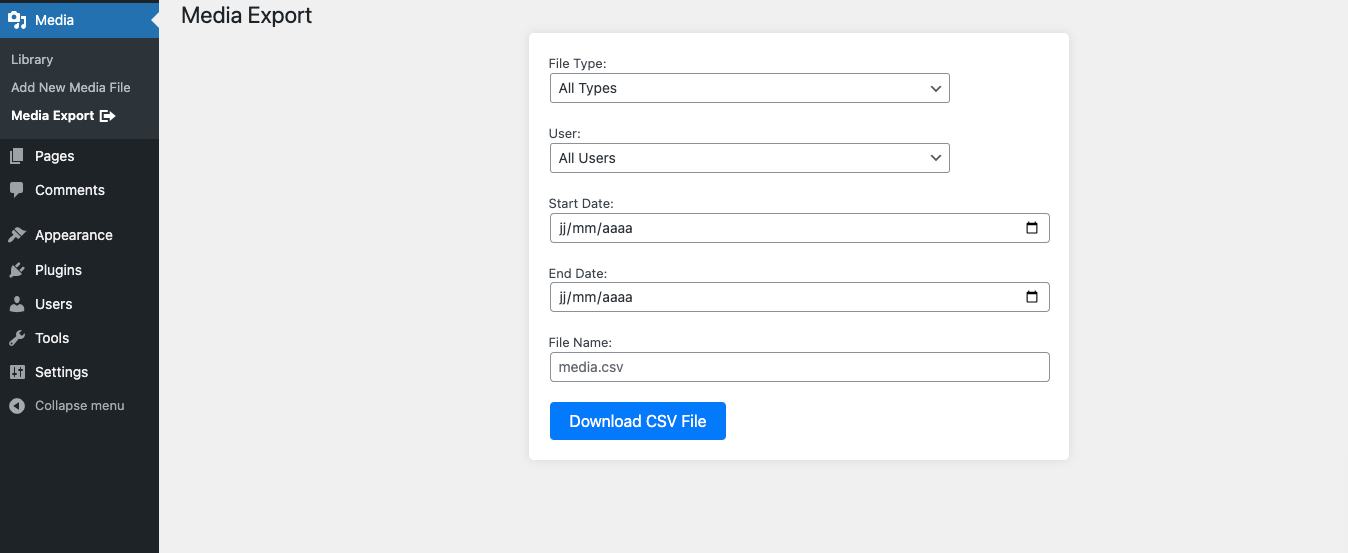Collapse the admin menu arrow icon
Screen dimensions: 1348x553
[17, 406]
